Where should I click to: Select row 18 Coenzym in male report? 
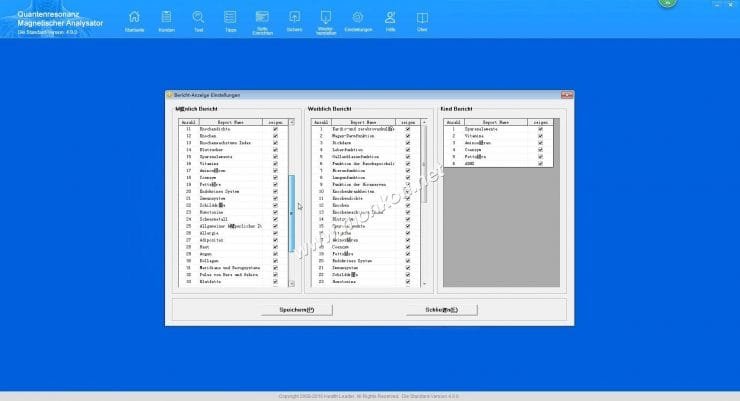(233, 177)
